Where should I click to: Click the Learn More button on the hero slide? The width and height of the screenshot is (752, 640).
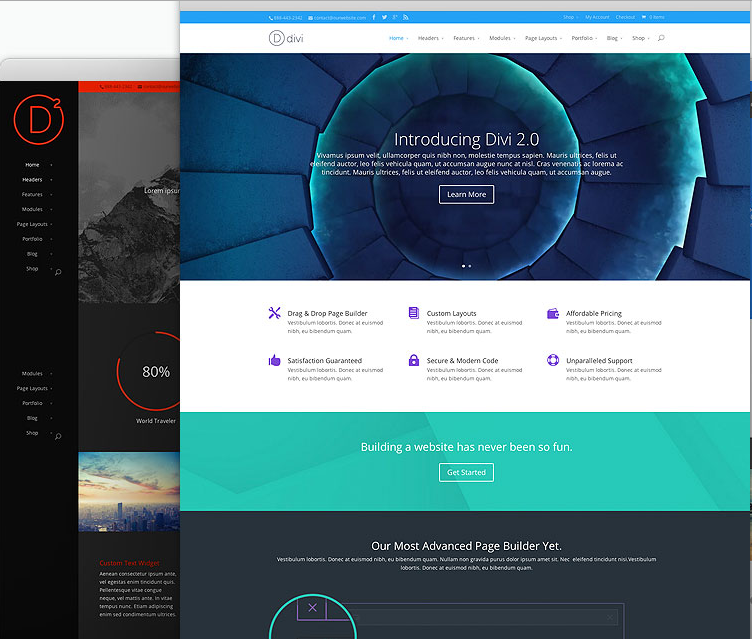point(466,194)
